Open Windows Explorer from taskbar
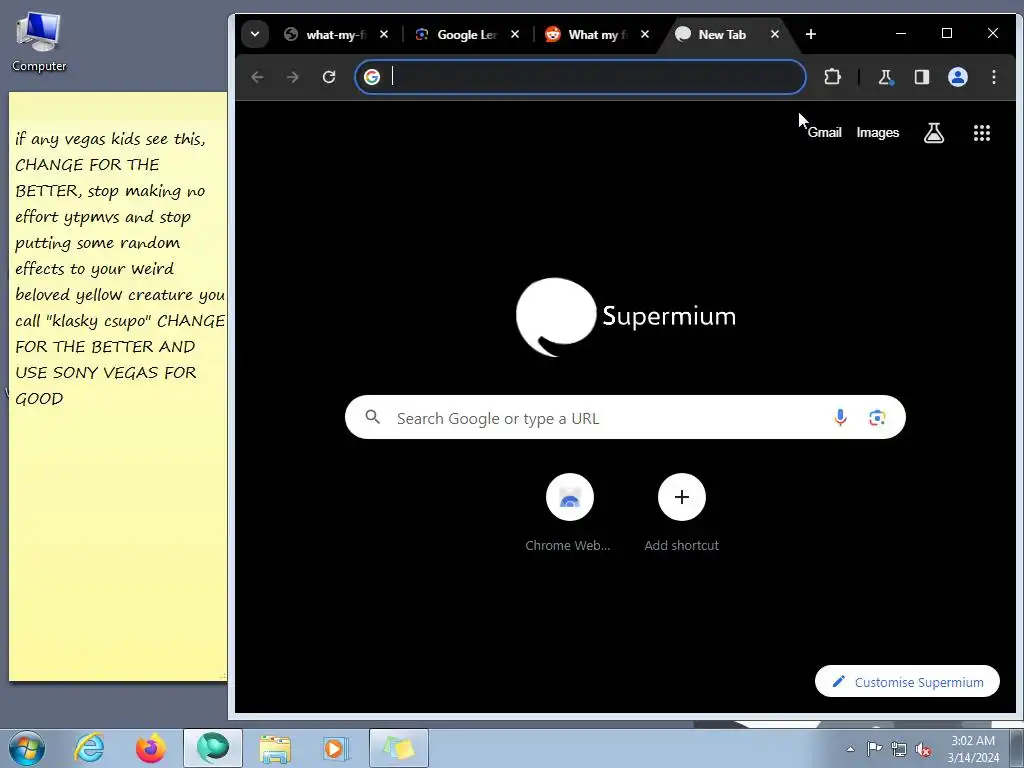Screen dimensions: 1024x768 275,748
